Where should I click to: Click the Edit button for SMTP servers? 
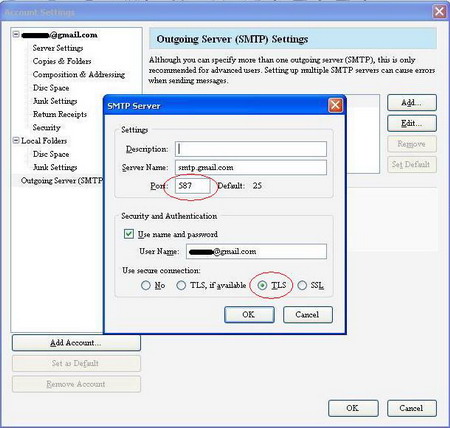tap(412, 123)
